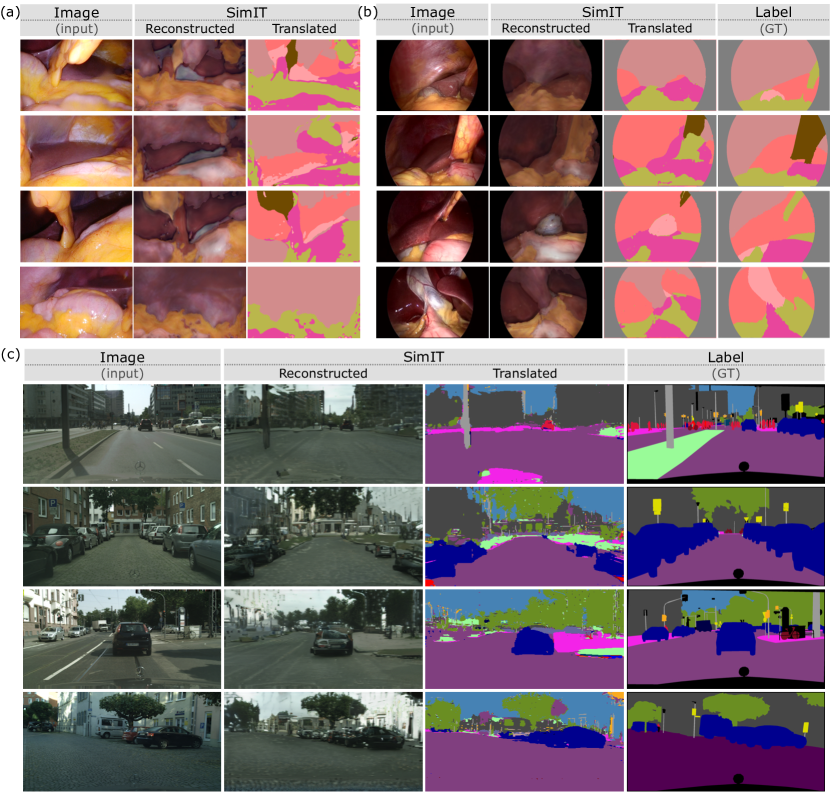Image resolution: width=831 pixels, height=796 pixels.
Task: Click 'Label' header in panel (c)
Action: [726, 357]
